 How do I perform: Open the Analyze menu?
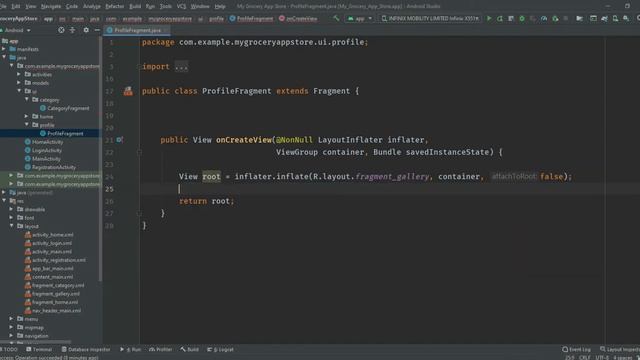(x=91, y=6)
